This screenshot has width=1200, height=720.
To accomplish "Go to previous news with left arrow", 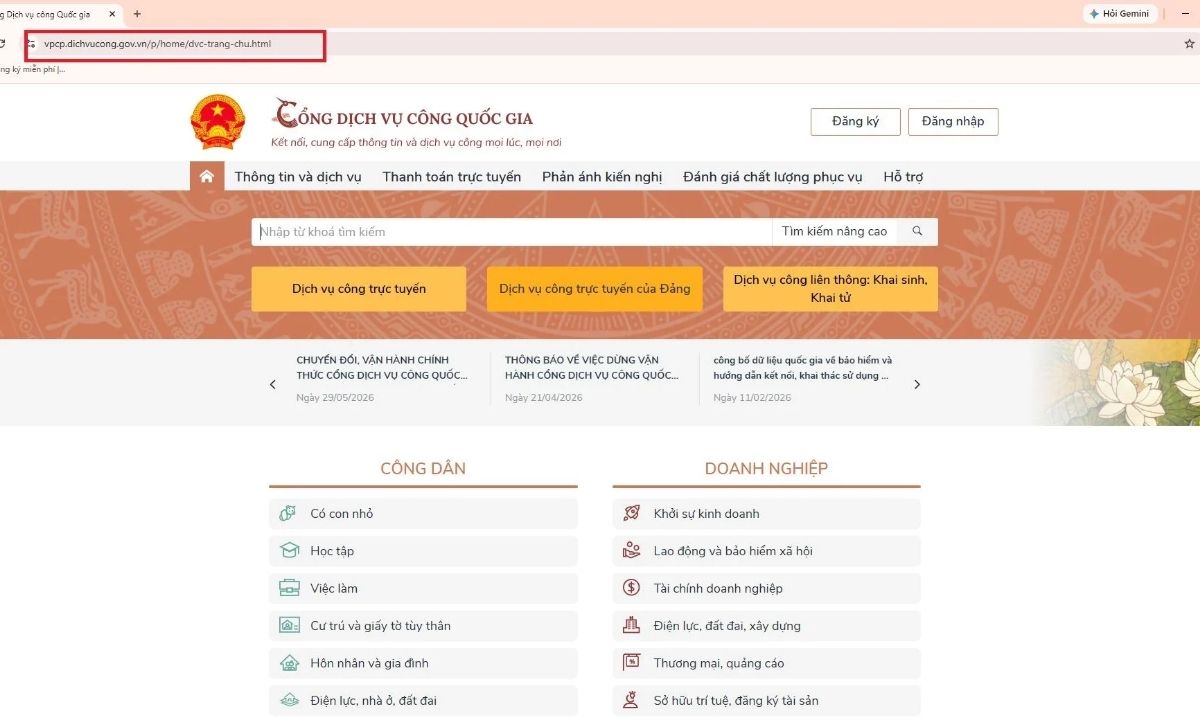I will click(272, 384).
